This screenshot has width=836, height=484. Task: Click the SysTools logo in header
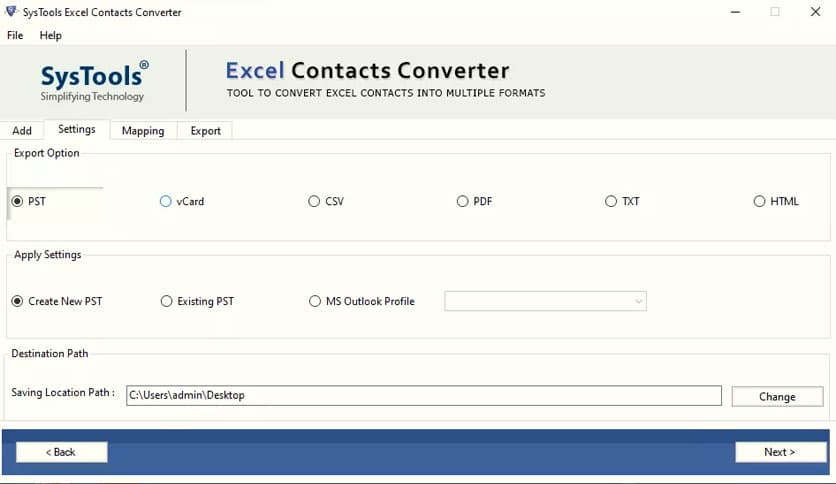94,81
